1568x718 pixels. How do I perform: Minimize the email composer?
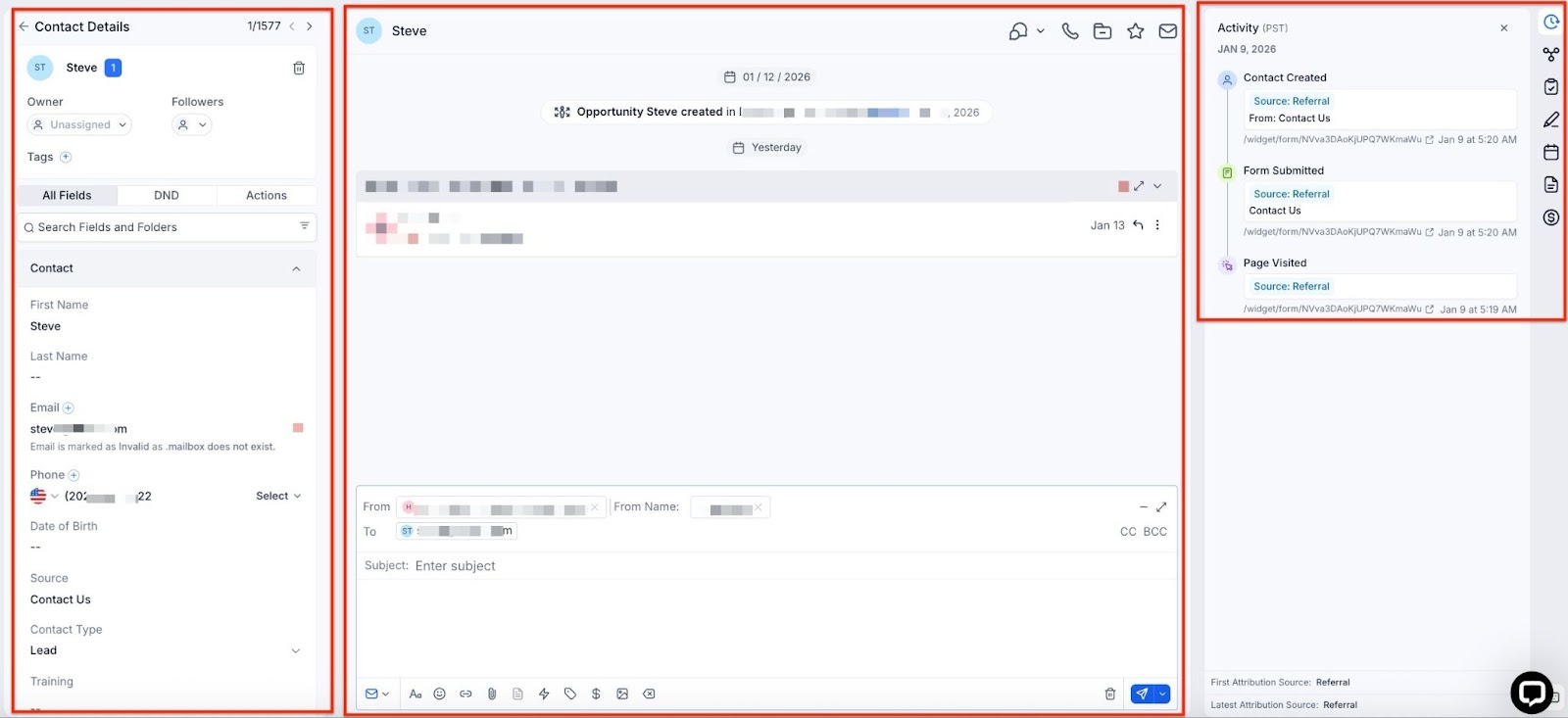(x=1143, y=506)
